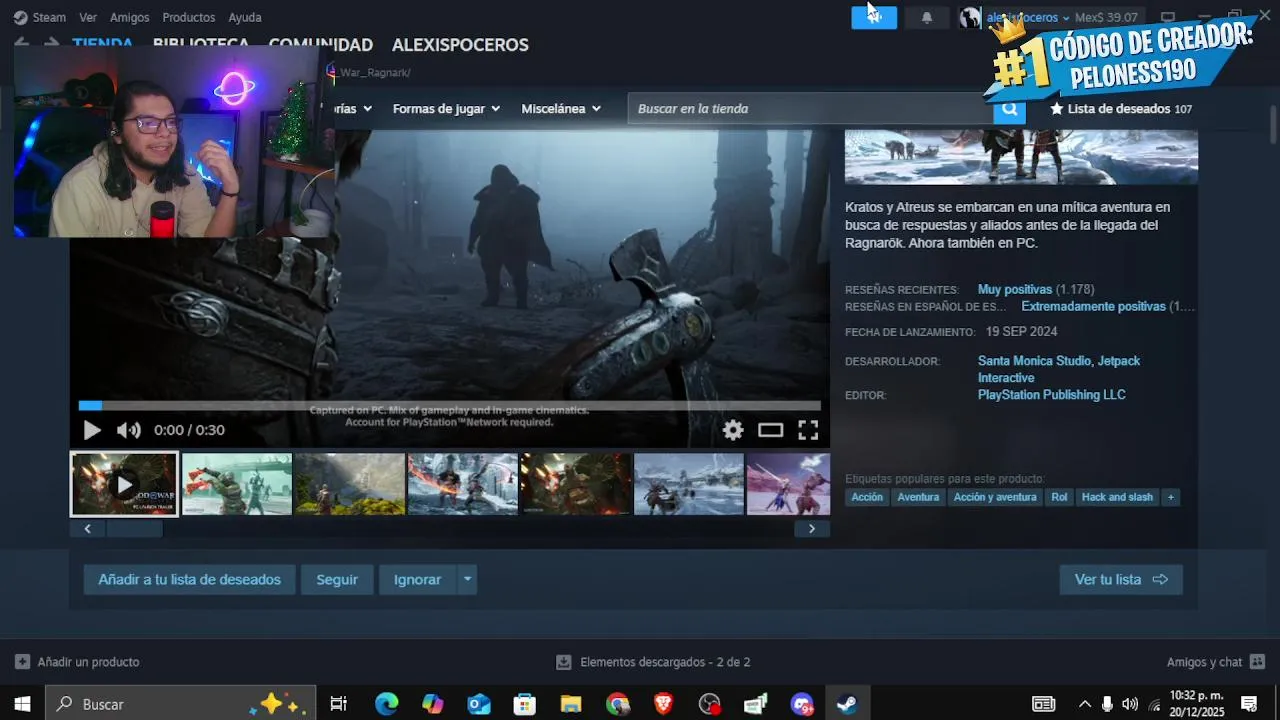Open Microsoft Edge from the taskbar
This screenshot has height=720, width=1280.
pos(386,704)
